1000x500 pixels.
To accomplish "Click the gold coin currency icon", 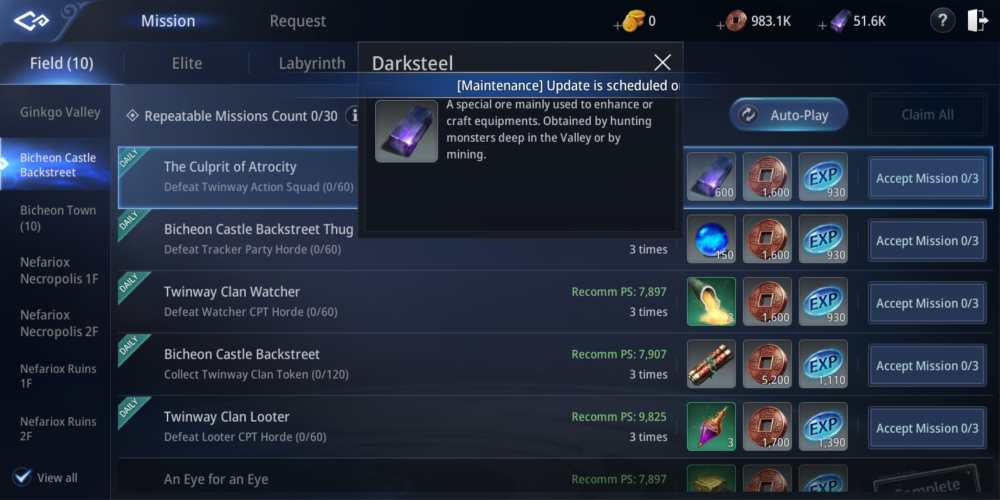I will (633, 21).
